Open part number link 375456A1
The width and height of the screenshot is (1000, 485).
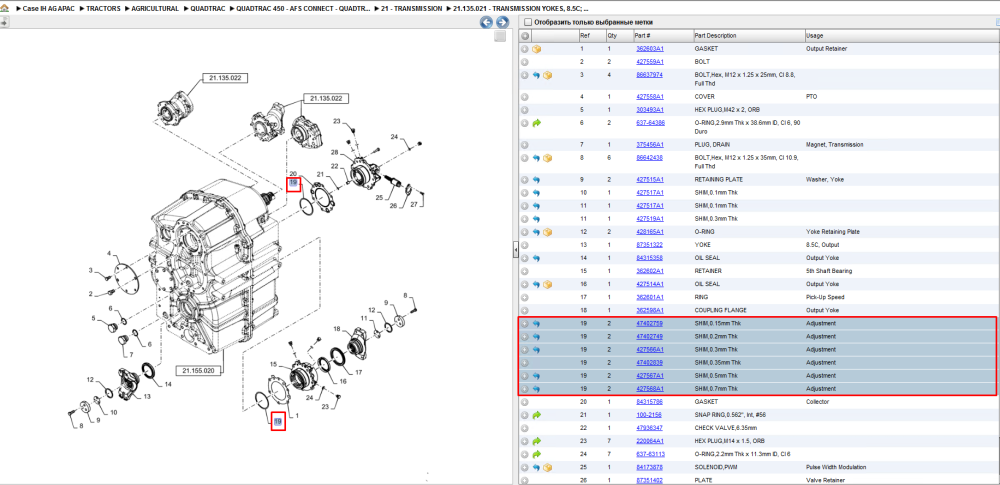(x=650, y=145)
